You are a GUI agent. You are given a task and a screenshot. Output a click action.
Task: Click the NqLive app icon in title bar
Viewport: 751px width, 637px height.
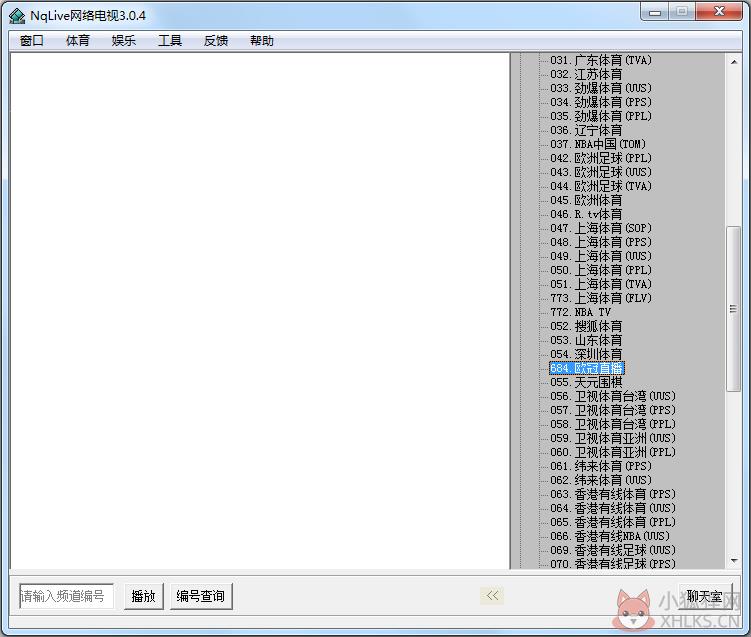click(x=17, y=16)
